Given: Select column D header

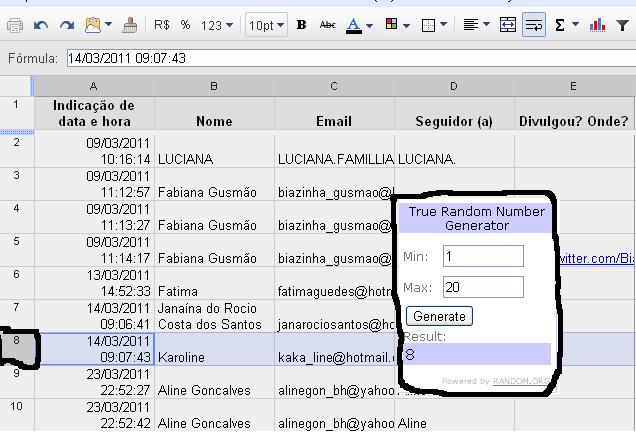Looking at the screenshot, I should point(454,86).
